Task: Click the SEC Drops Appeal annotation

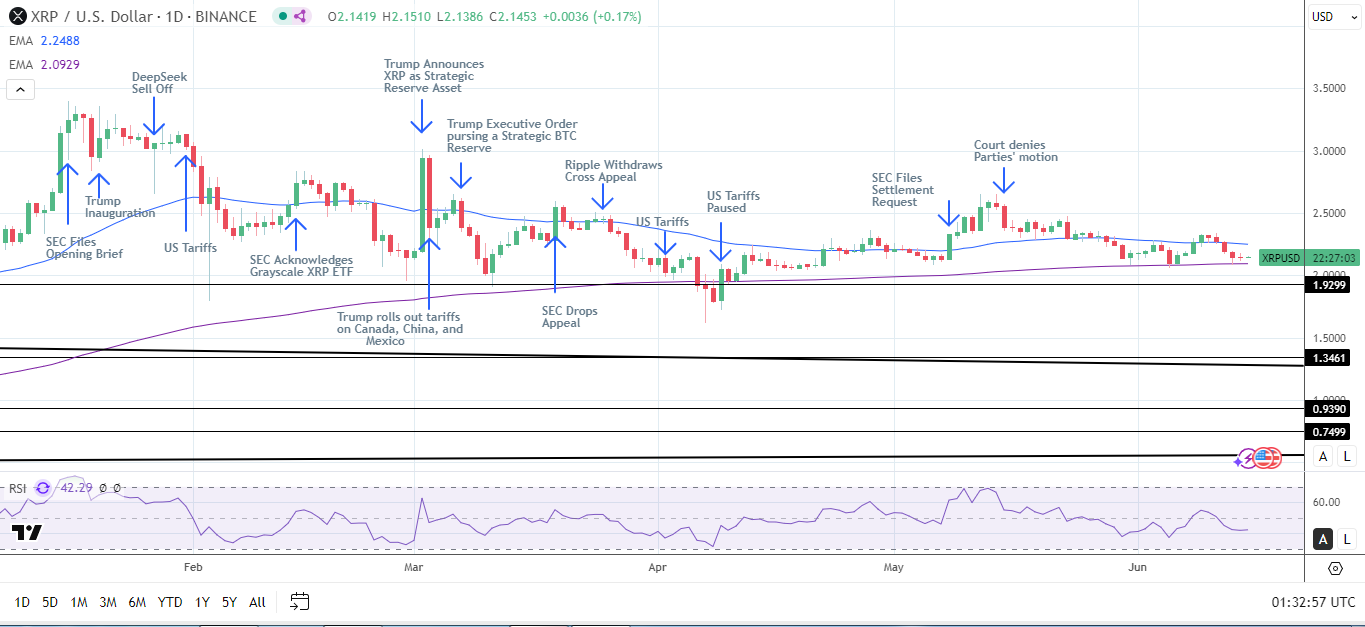Action: point(569,317)
